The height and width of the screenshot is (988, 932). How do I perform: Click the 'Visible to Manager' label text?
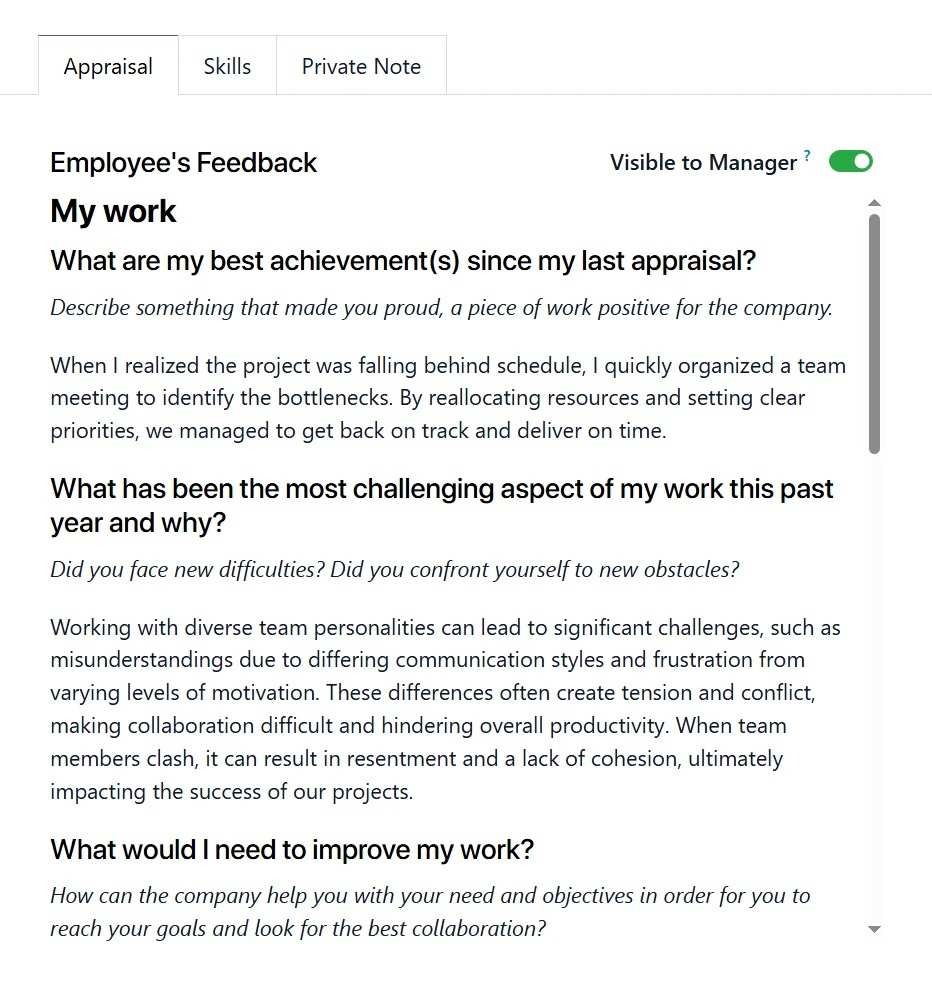(703, 163)
